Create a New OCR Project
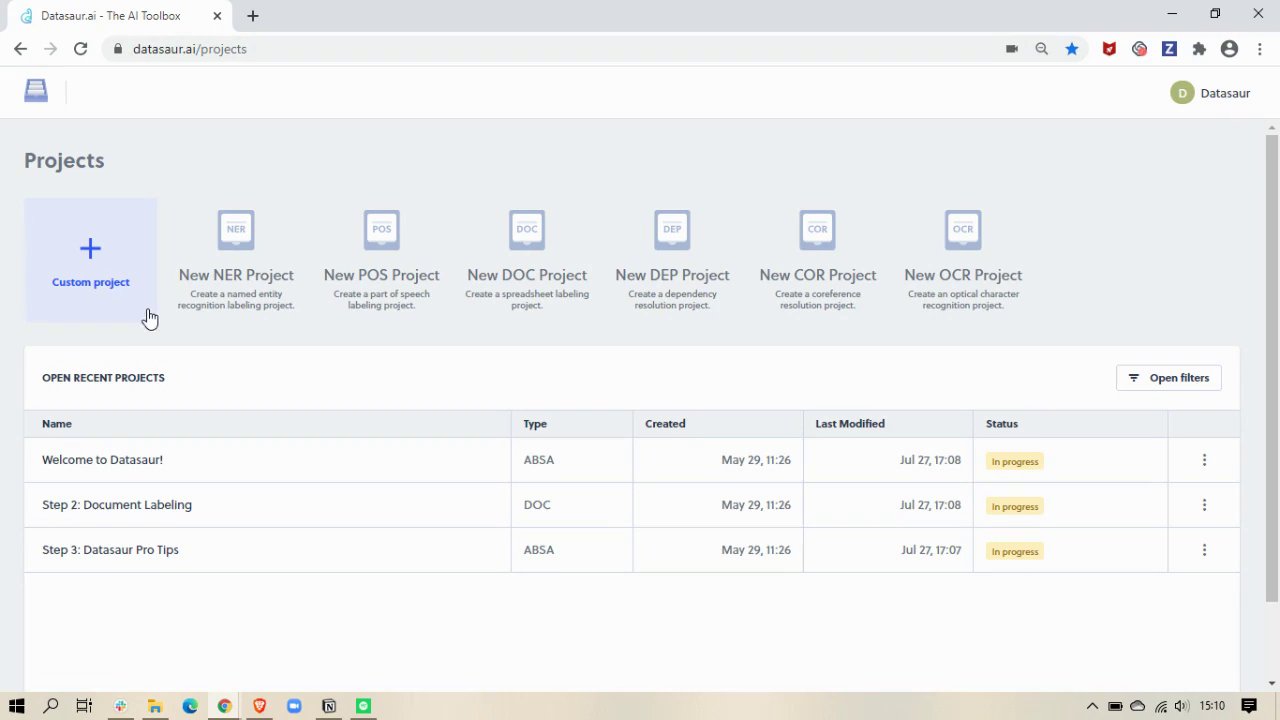 tap(963, 260)
